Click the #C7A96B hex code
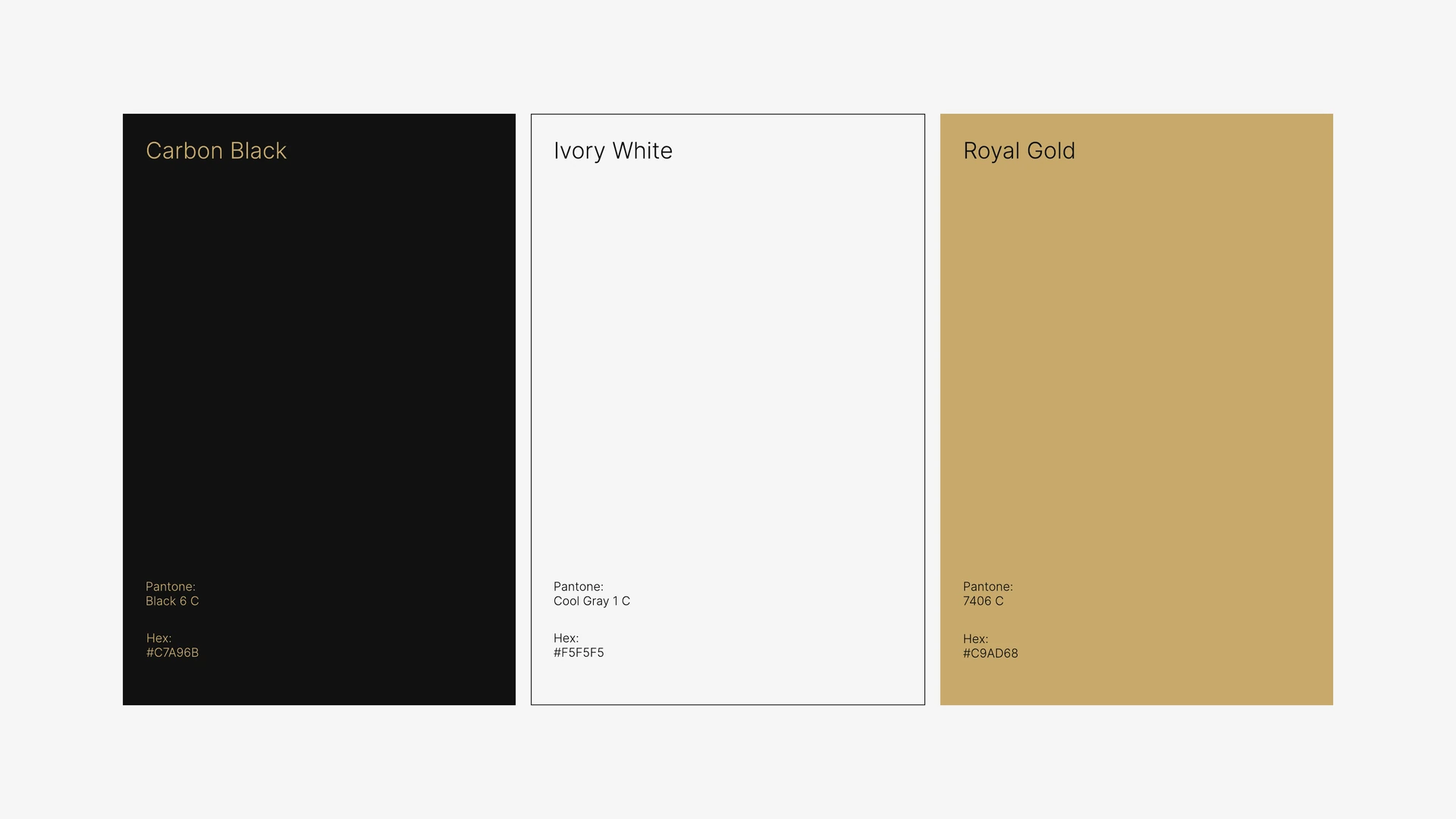Viewport: 1456px width, 819px height. pyautogui.click(x=172, y=653)
